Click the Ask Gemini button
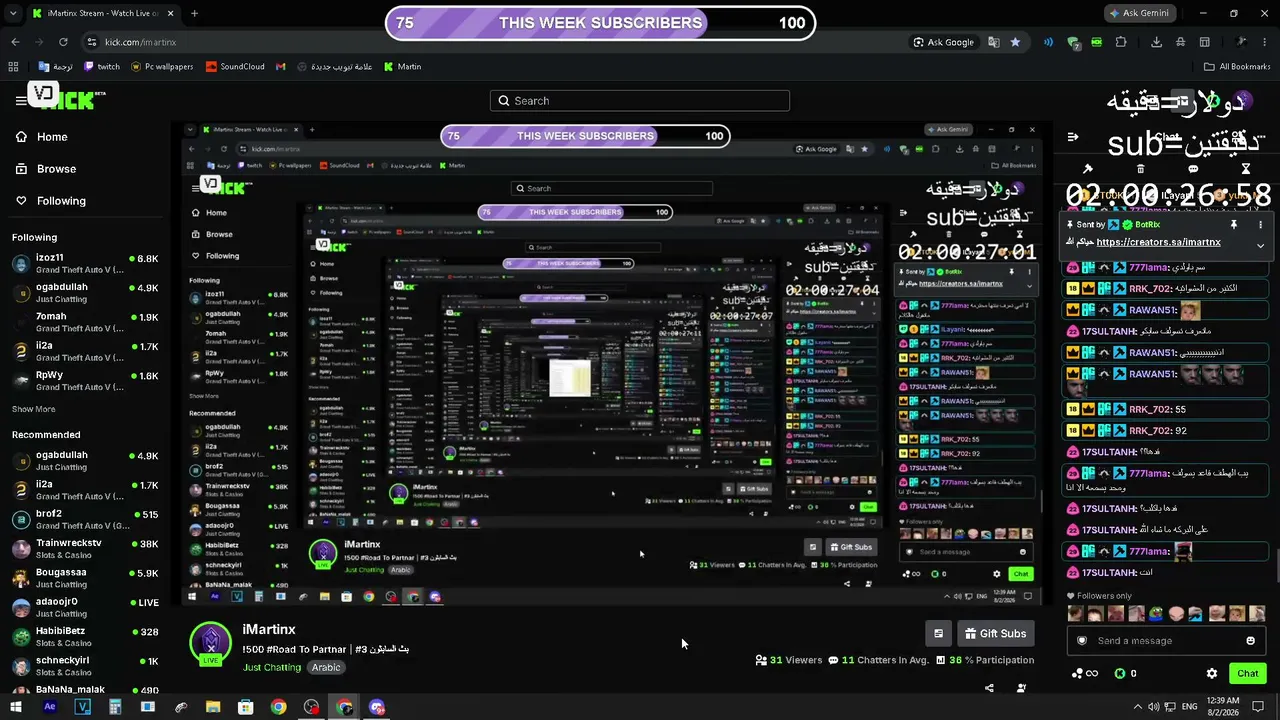1280x720 pixels. pyautogui.click(x=1138, y=14)
